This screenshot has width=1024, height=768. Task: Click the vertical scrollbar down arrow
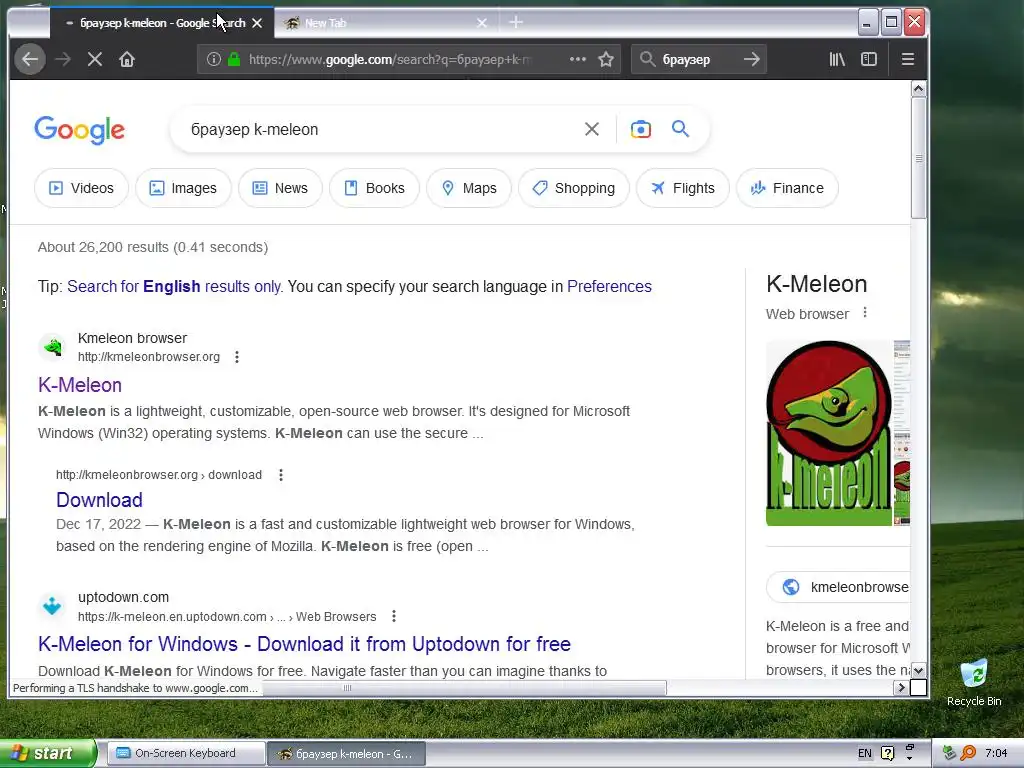coord(918,671)
